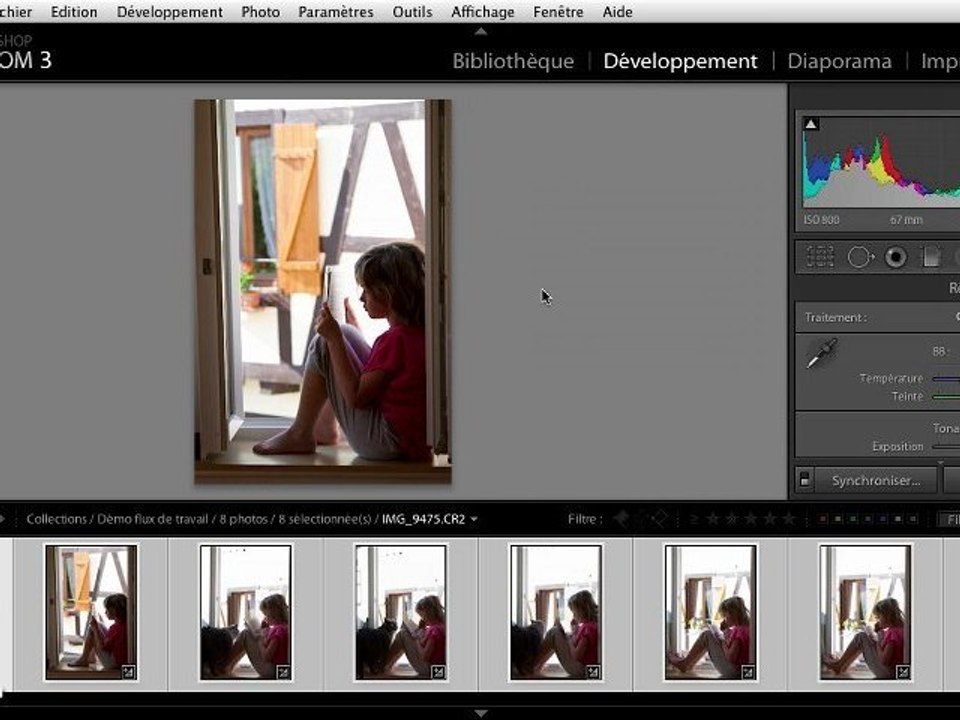Click develop adjustments badge on fourth thumbnail
The width and height of the screenshot is (960, 720).
coord(593,672)
